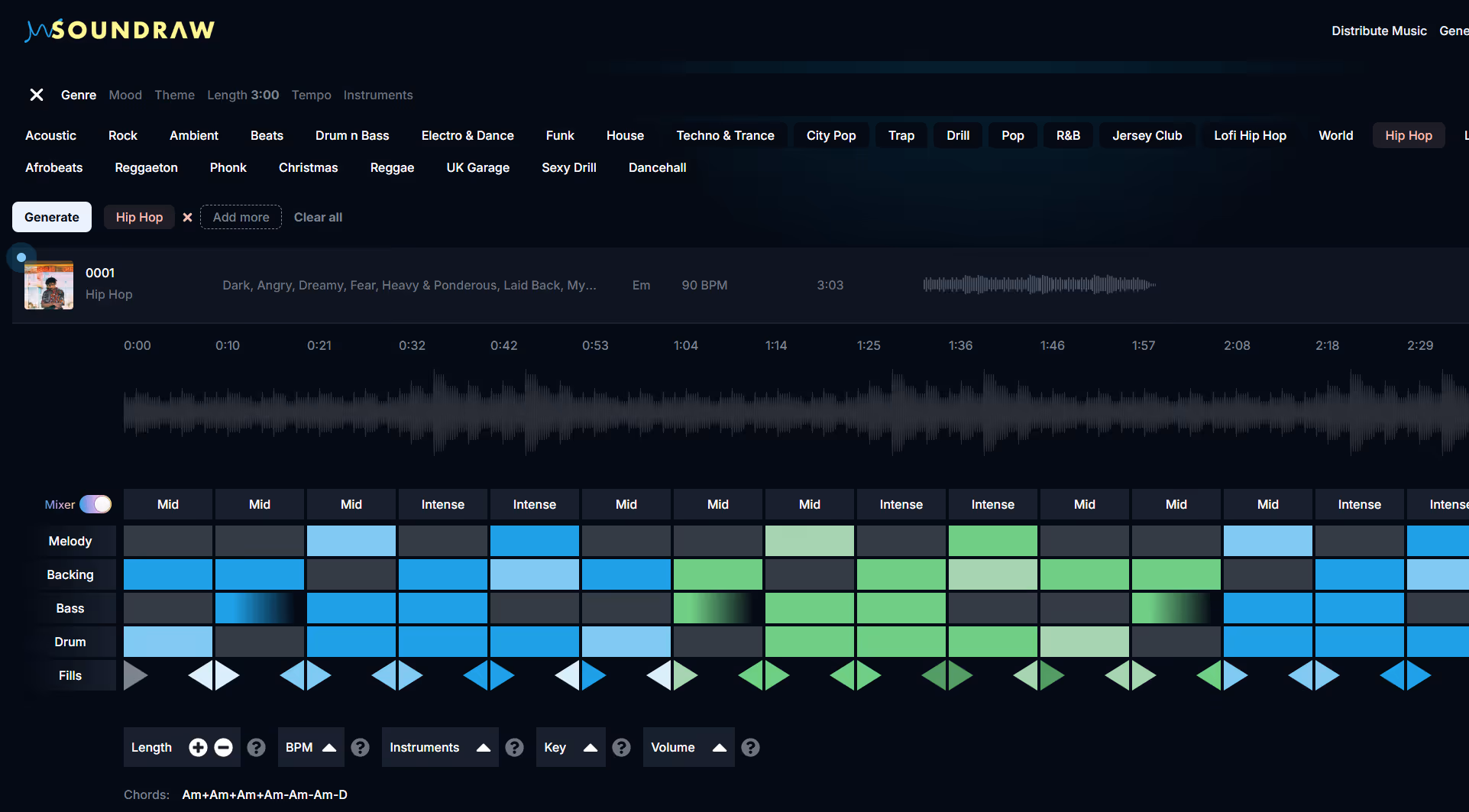Screen dimensions: 1469x812
Task: Expand the Volume dropdown
Action: 688,747
